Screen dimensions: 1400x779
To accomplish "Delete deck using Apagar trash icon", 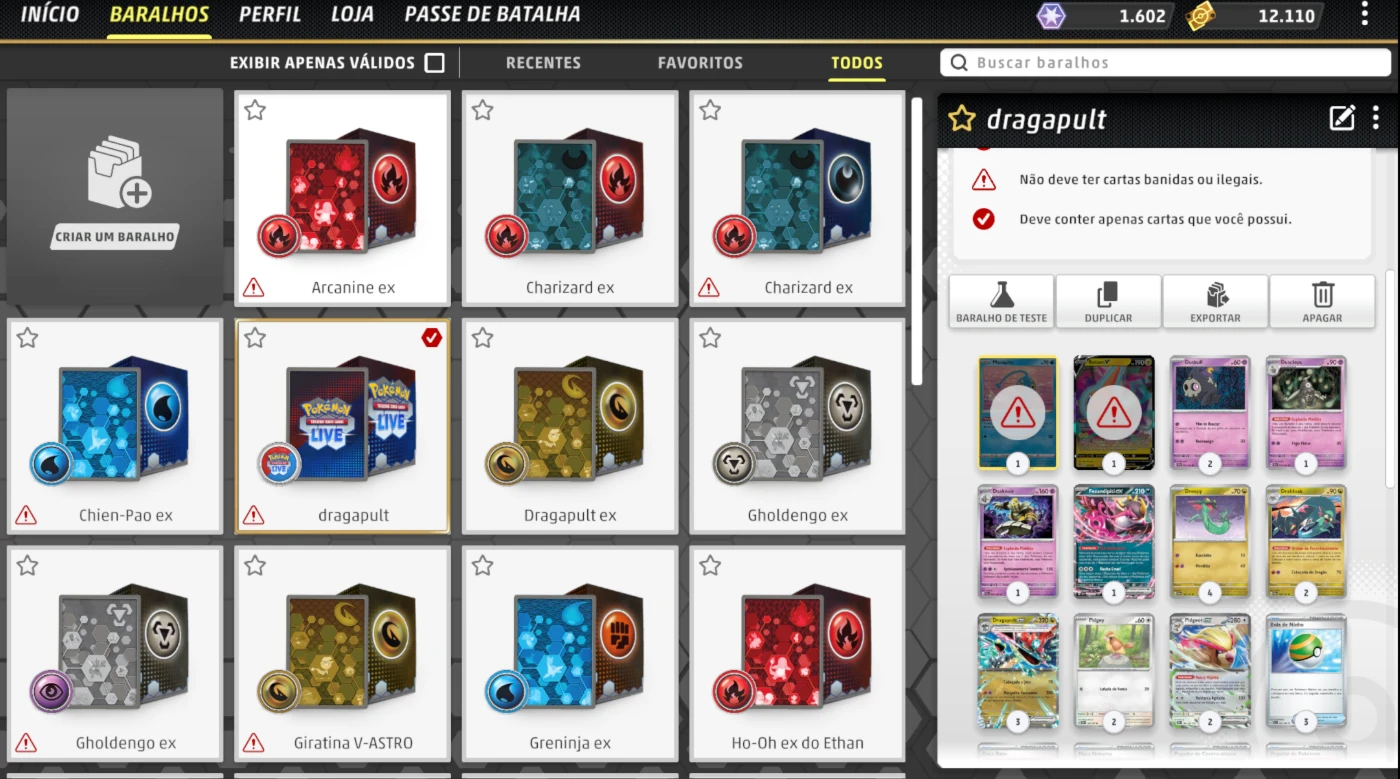I will click(x=1323, y=294).
